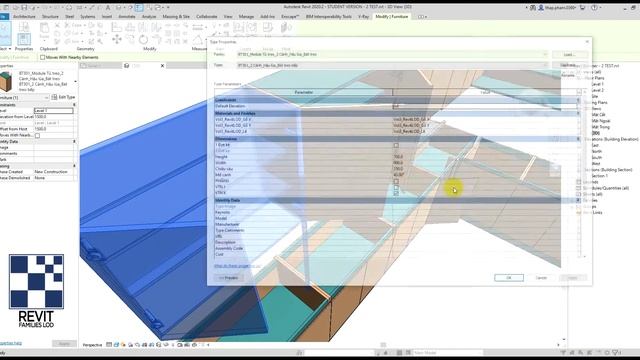Click the Default Elevation value cell
640x360 pixels.
(x=484, y=106)
